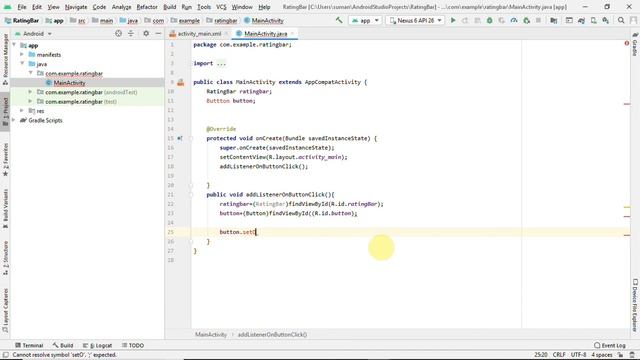Click the CRLF line separator status entry

(559, 355)
